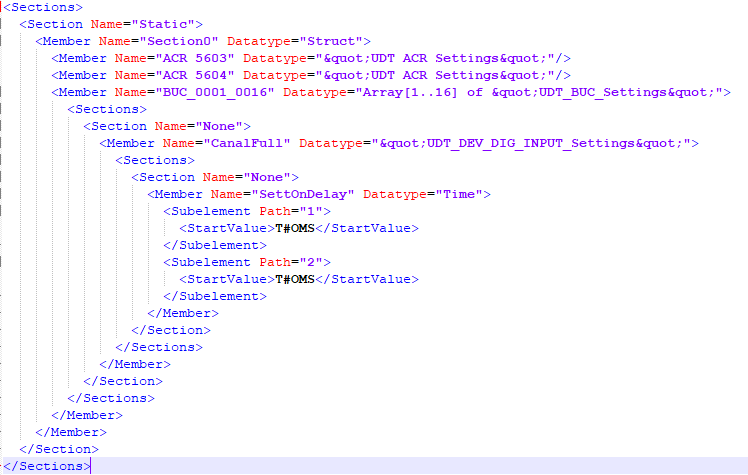
Task: Click the Datatype value on the ACR 5604 line
Action: point(435,75)
